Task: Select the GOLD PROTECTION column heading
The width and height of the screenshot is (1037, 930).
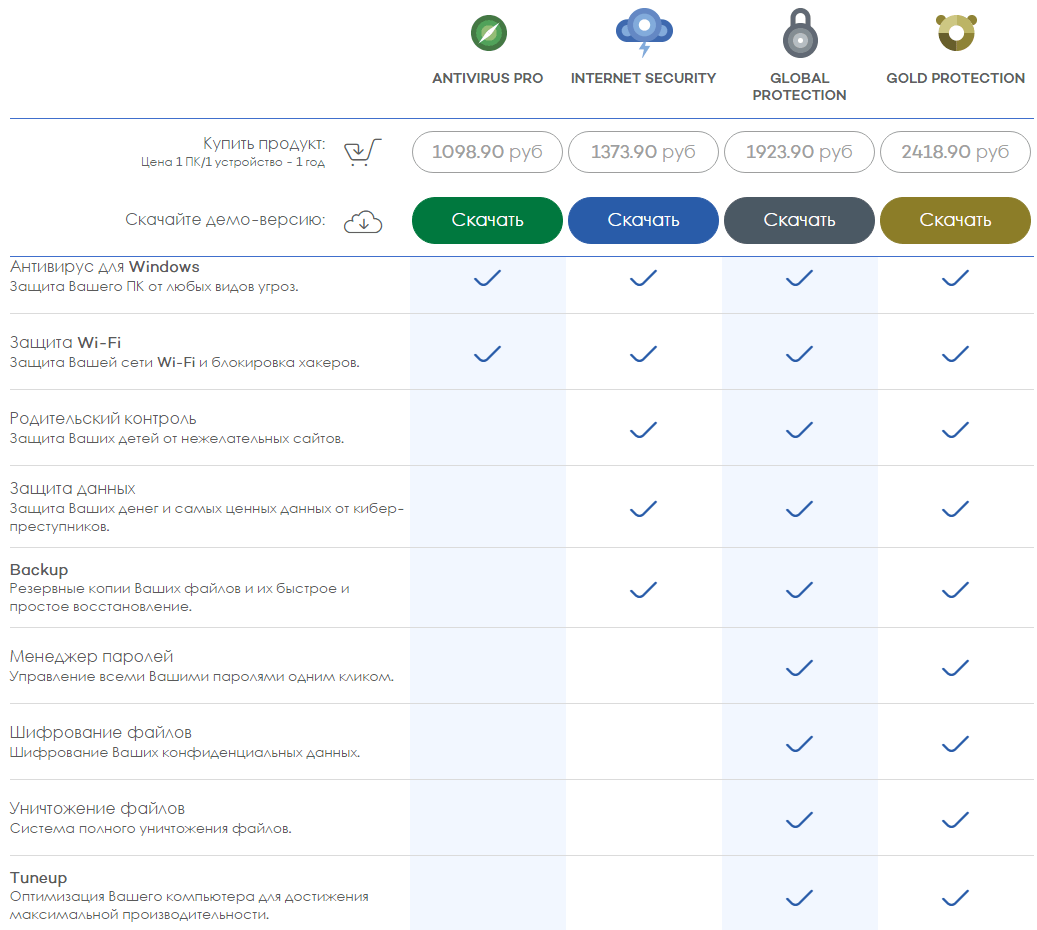Action: (x=956, y=78)
